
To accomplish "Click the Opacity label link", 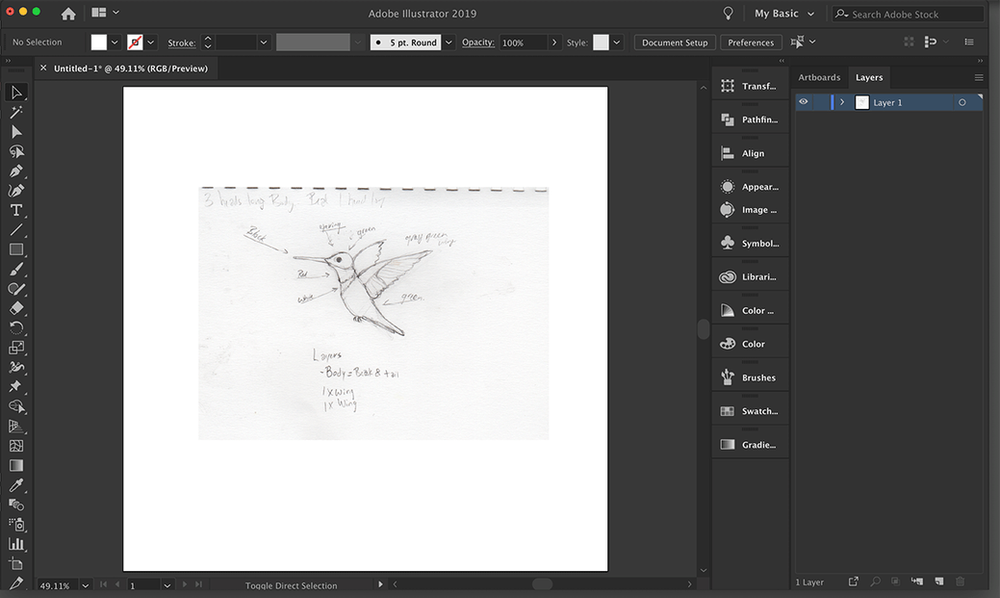I will point(478,42).
